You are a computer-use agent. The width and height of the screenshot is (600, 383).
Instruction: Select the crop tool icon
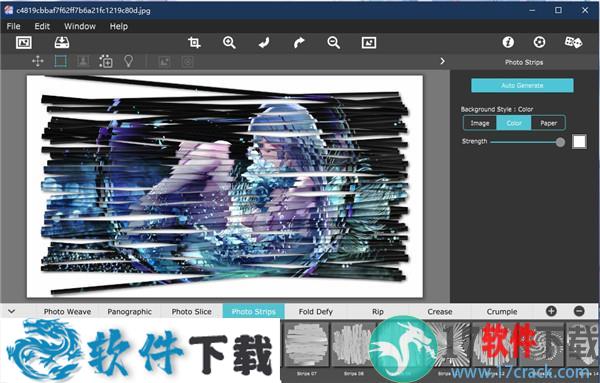click(194, 42)
